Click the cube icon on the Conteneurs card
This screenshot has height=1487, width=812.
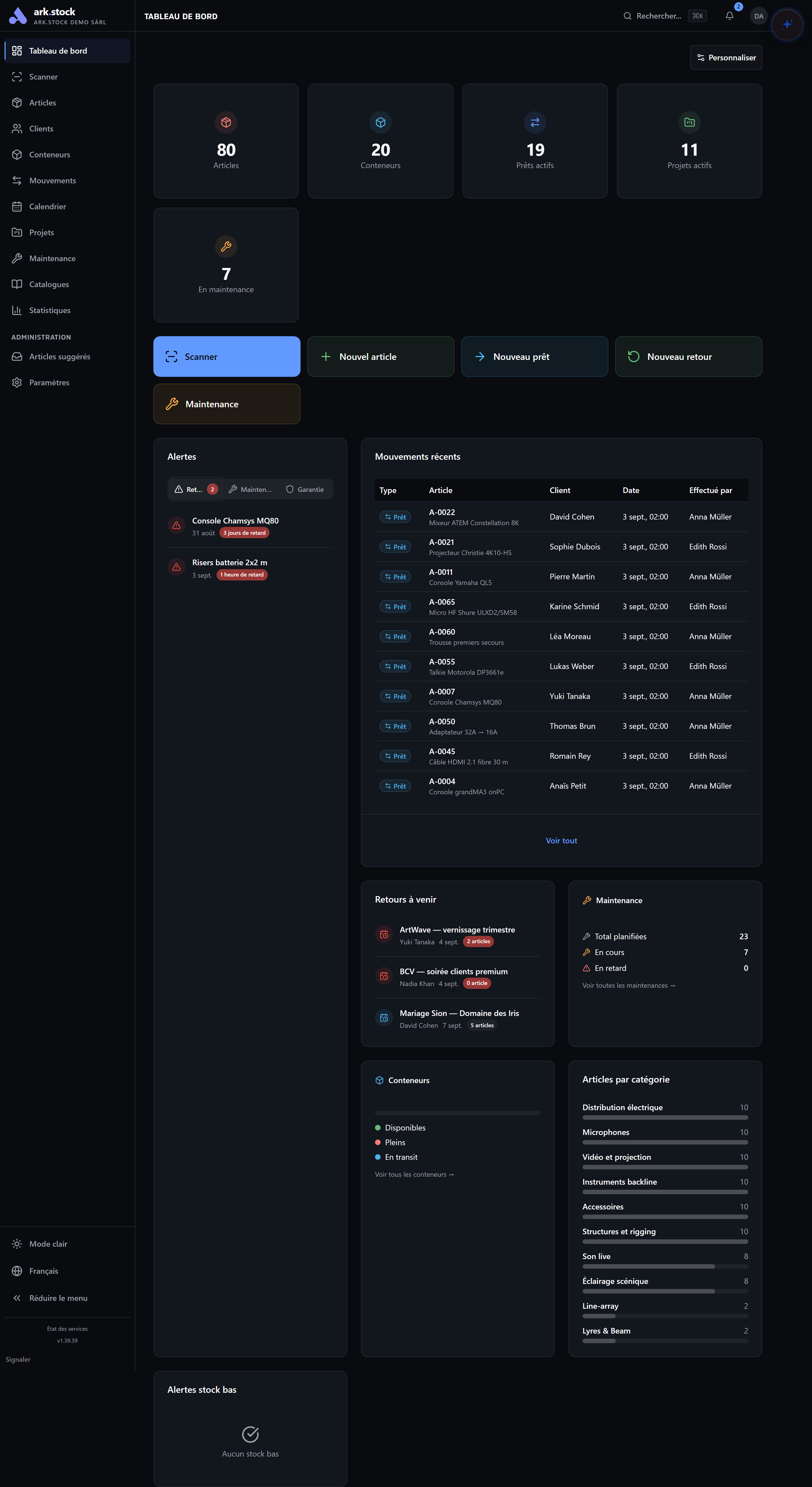click(380, 122)
